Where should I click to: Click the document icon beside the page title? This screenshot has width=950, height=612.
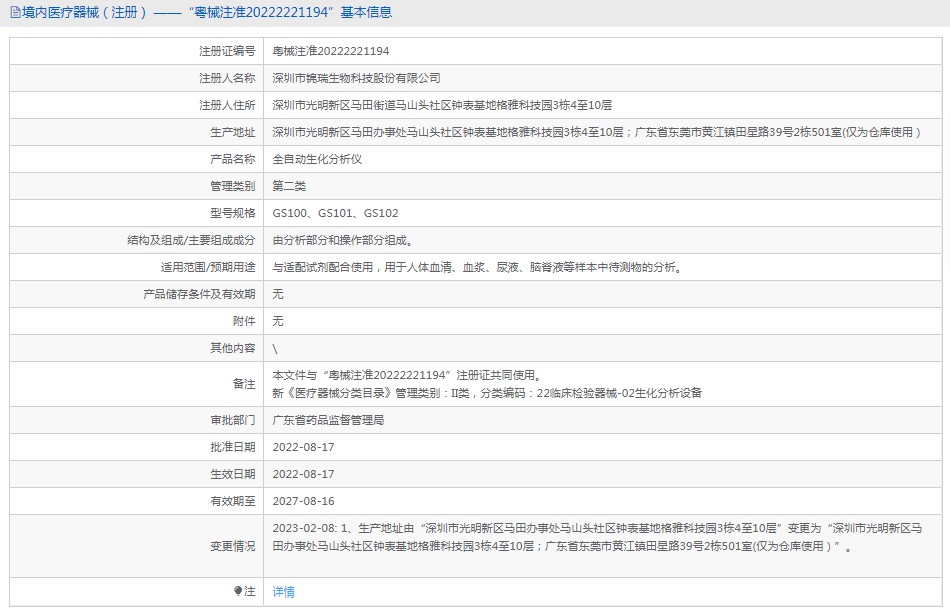(x=14, y=13)
